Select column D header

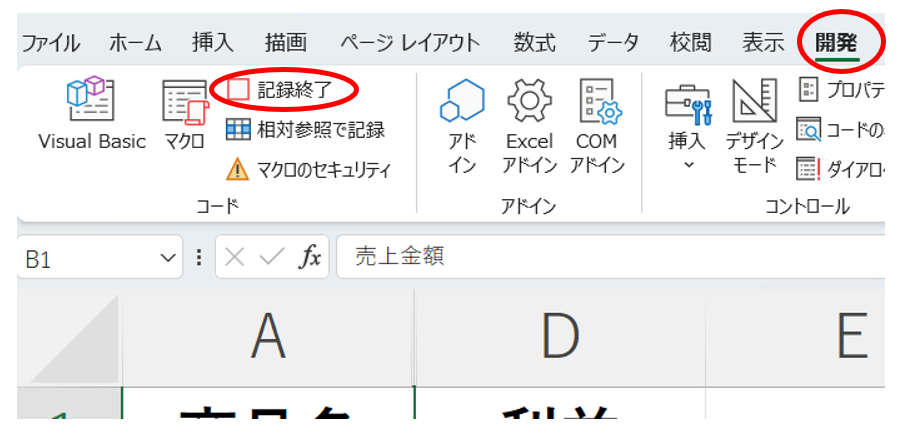559,337
